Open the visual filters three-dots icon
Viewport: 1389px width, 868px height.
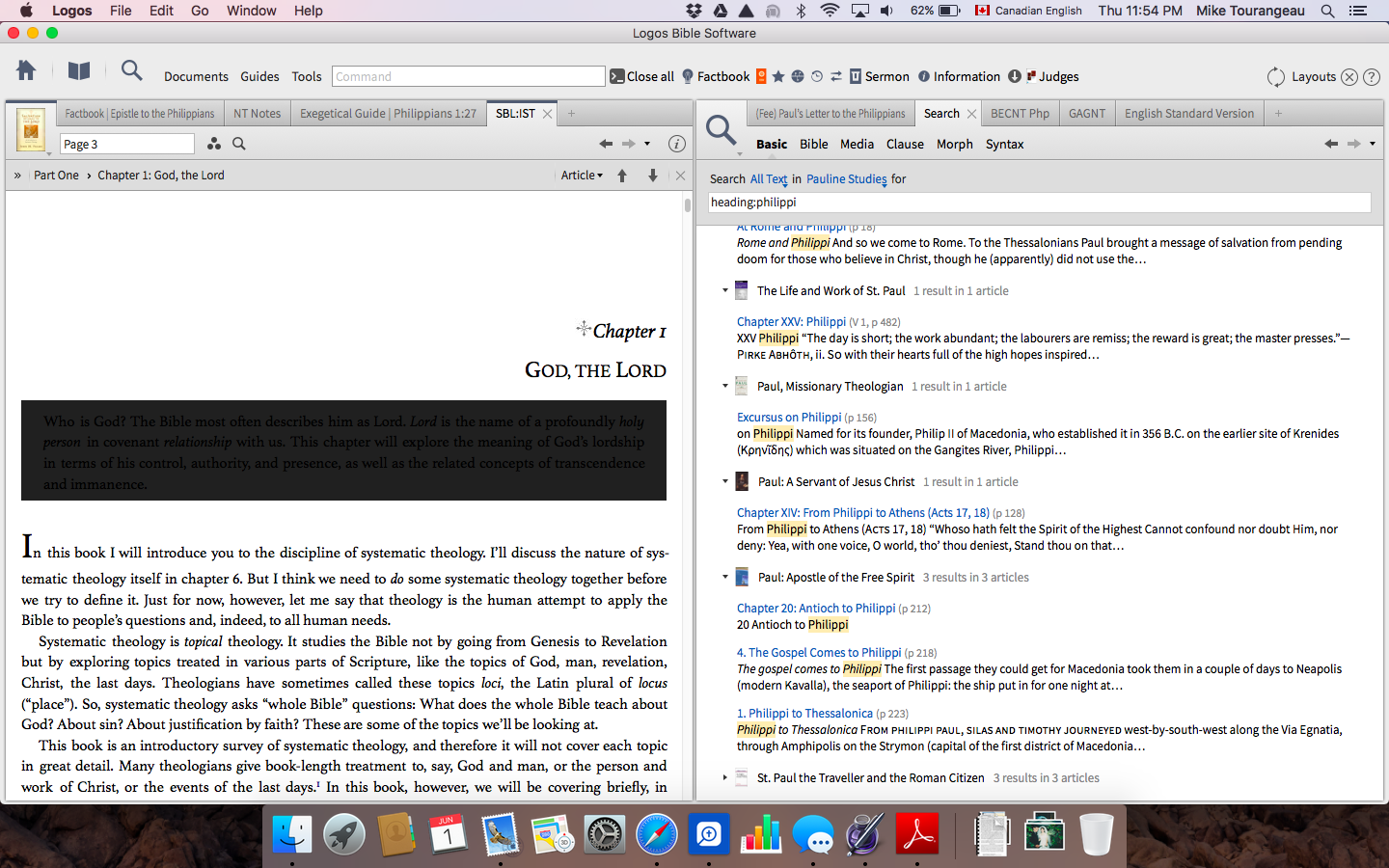point(214,144)
